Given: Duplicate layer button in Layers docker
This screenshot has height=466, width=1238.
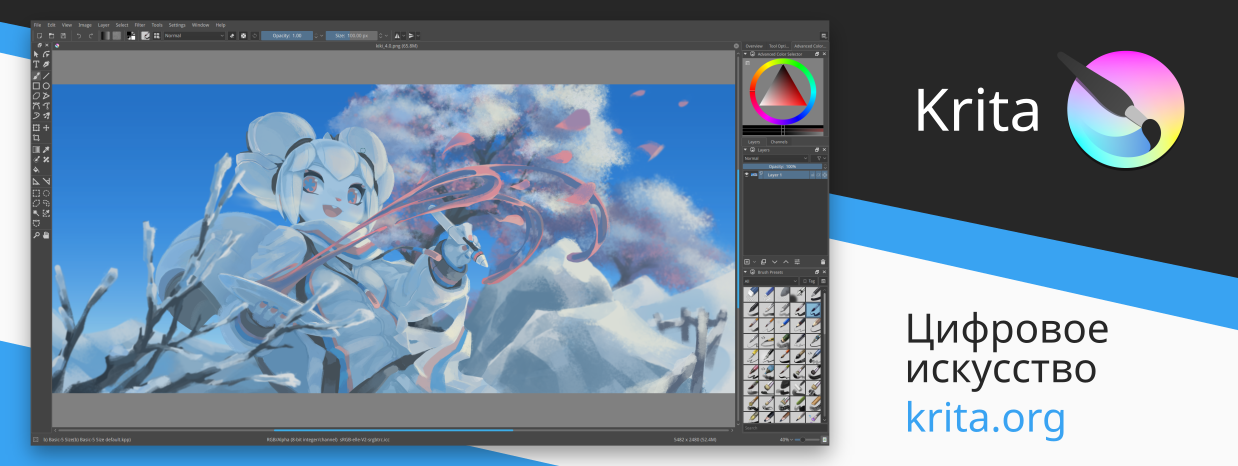Looking at the screenshot, I should click(763, 262).
